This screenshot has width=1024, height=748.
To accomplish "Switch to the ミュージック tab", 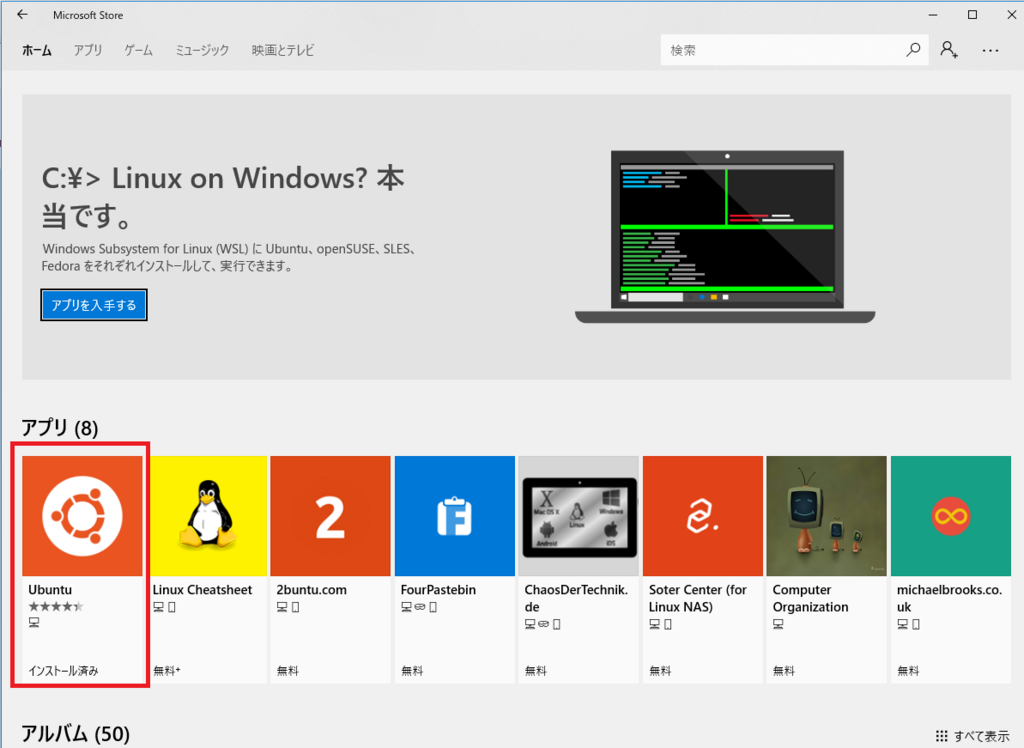I will point(202,50).
